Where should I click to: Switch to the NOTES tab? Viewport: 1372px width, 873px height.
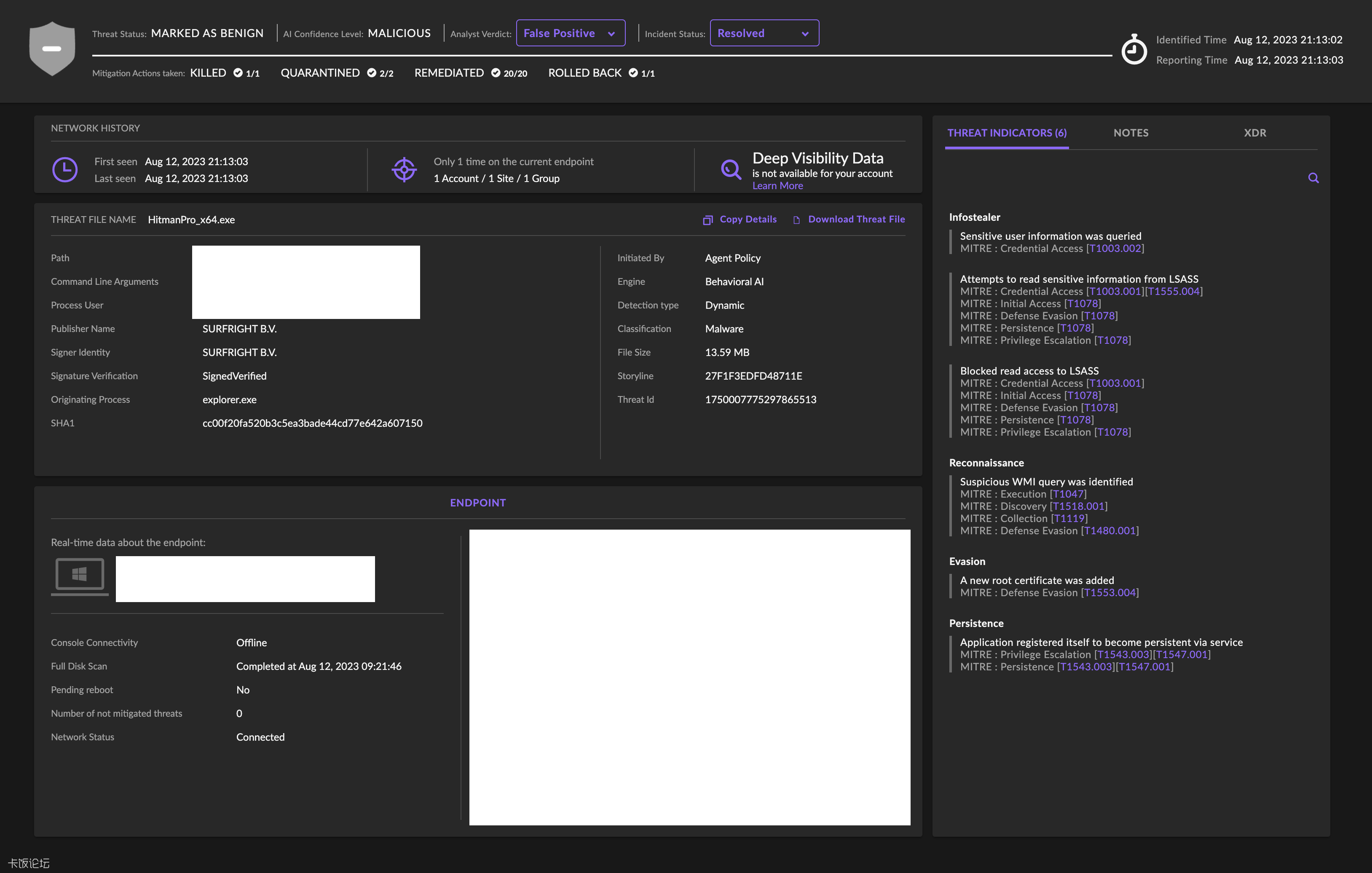[1131, 133]
